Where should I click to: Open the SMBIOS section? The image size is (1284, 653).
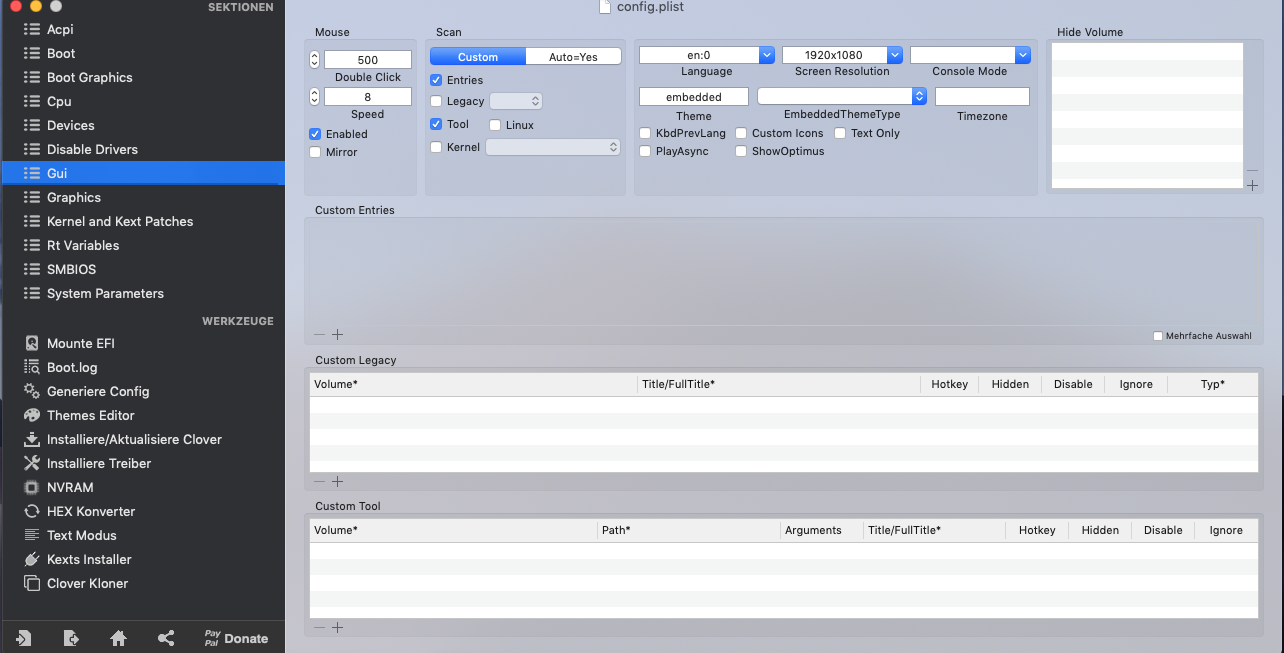(x=142, y=269)
